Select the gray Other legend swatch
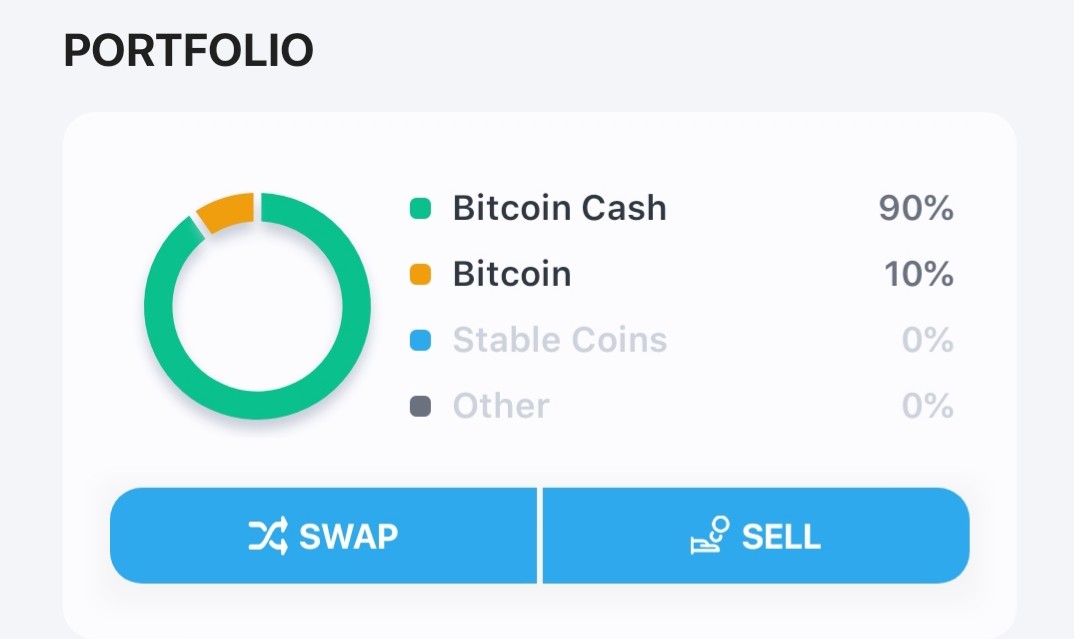Viewport: 1074px width, 639px height. pyautogui.click(x=420, y=406)
